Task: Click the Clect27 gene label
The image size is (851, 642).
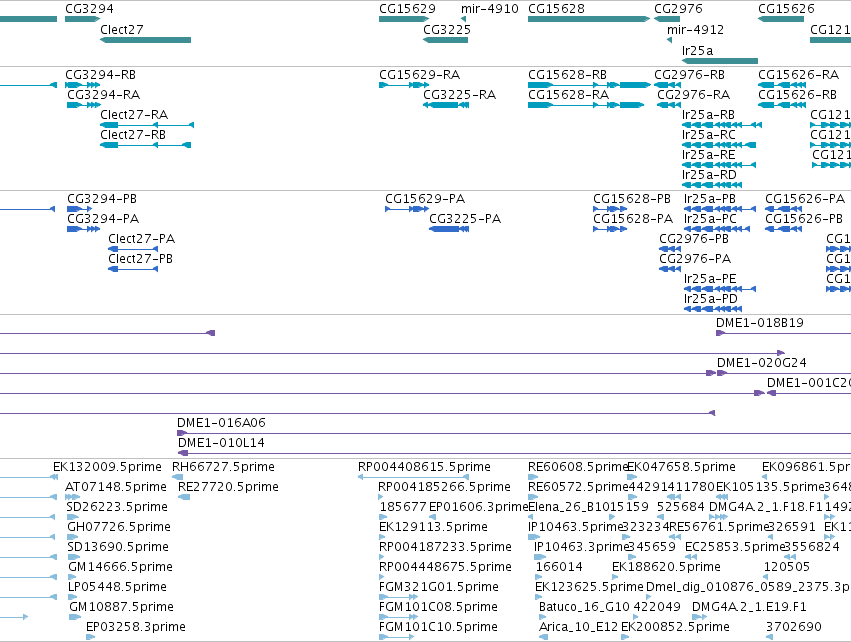Action: point(122,30)
